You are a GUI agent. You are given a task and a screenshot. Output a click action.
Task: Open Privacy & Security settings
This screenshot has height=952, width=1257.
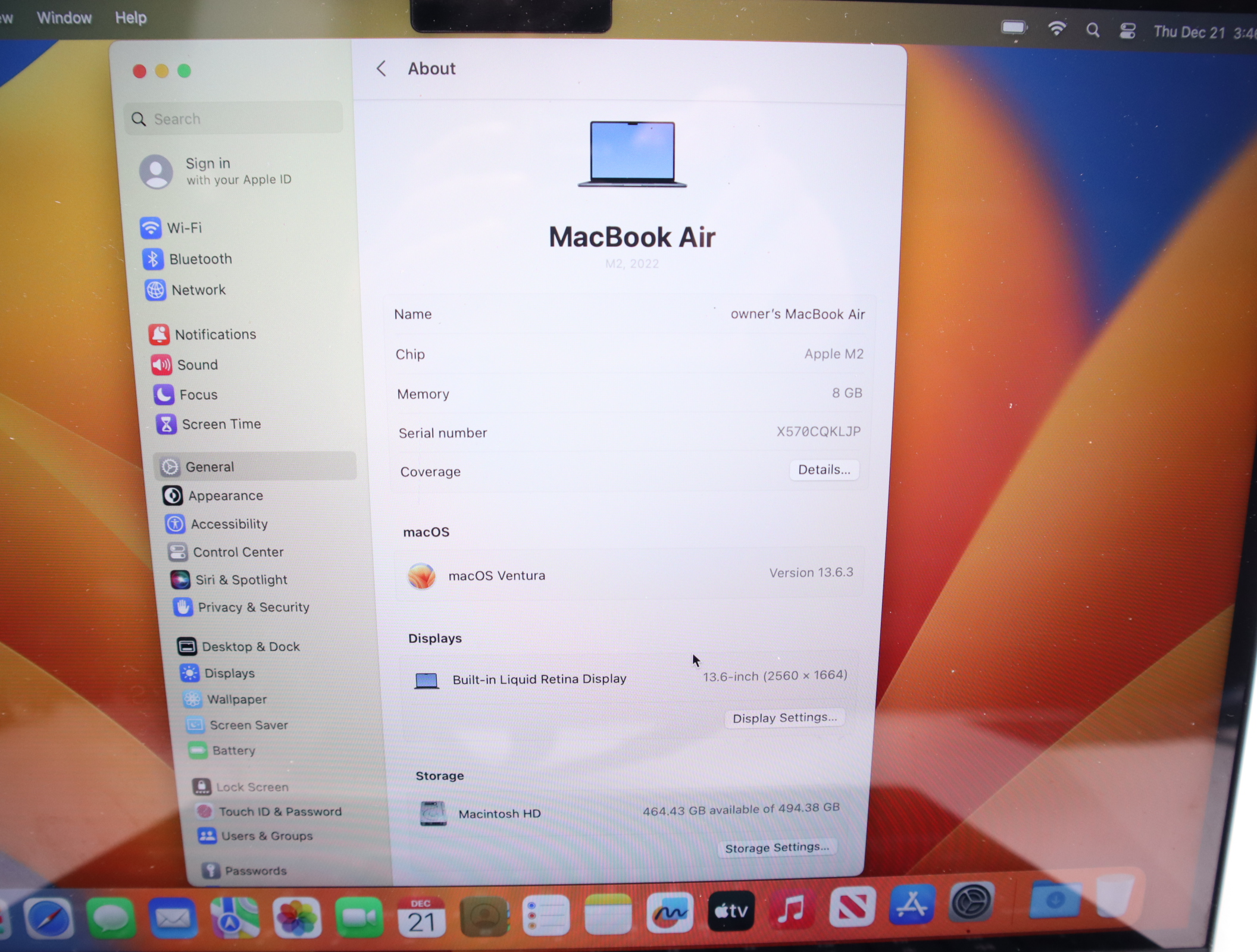pos(241,607)
